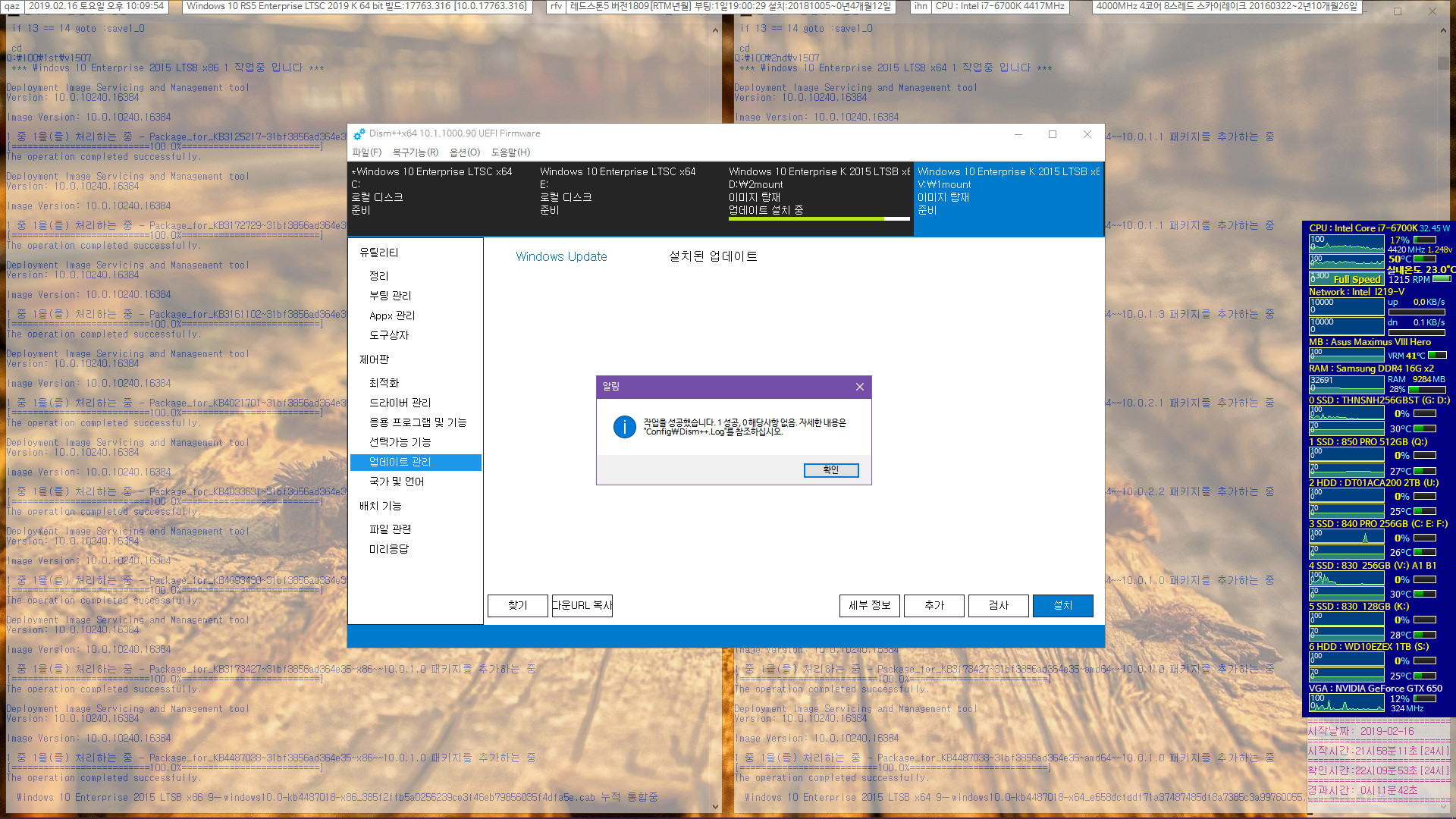Click 설치 (Install) button in bottom right
The width and height of the screenshot is (1456, 819).
point(1062,605)
